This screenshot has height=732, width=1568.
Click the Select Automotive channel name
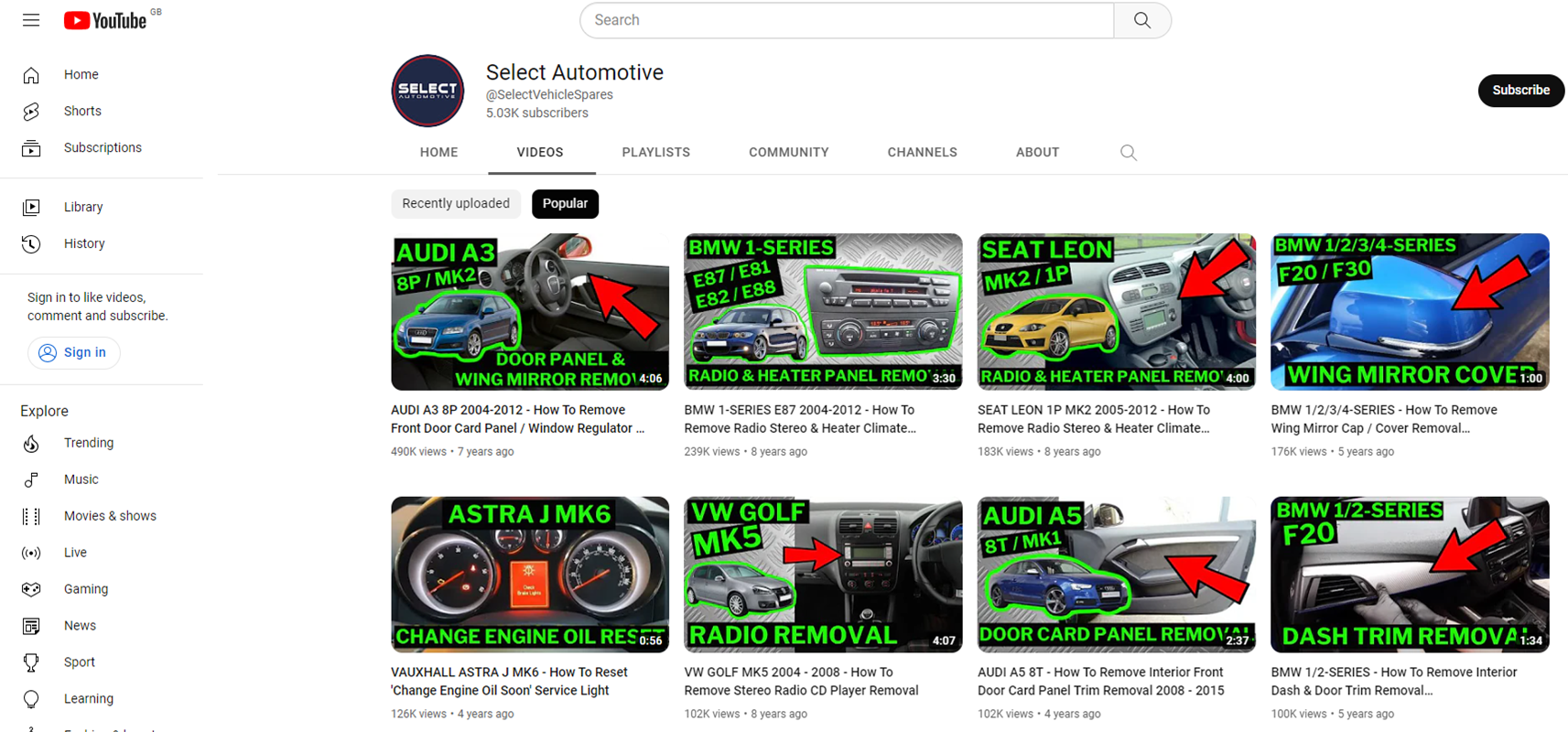click(x=575, y=72)
